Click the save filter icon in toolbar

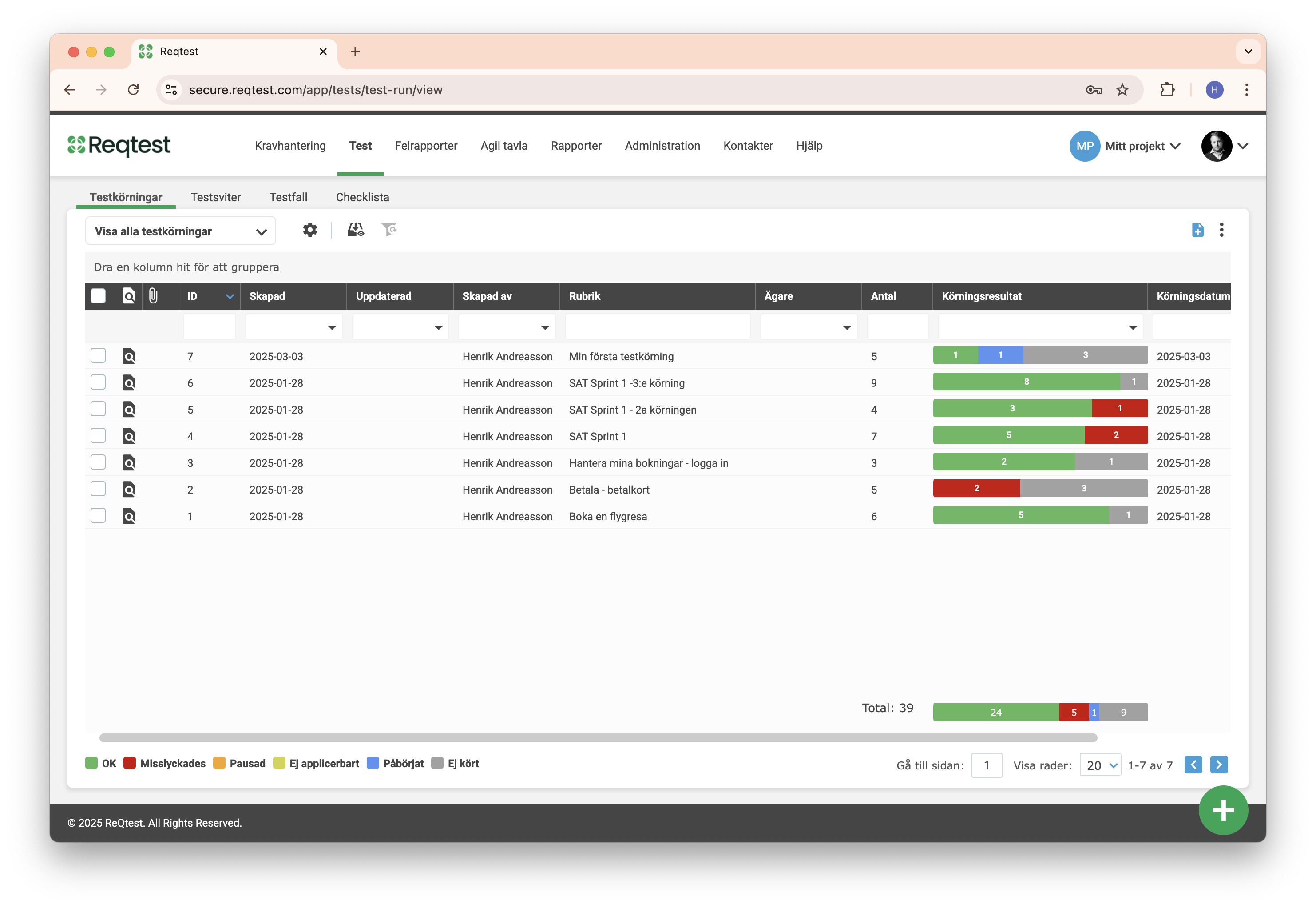point(356,230)
